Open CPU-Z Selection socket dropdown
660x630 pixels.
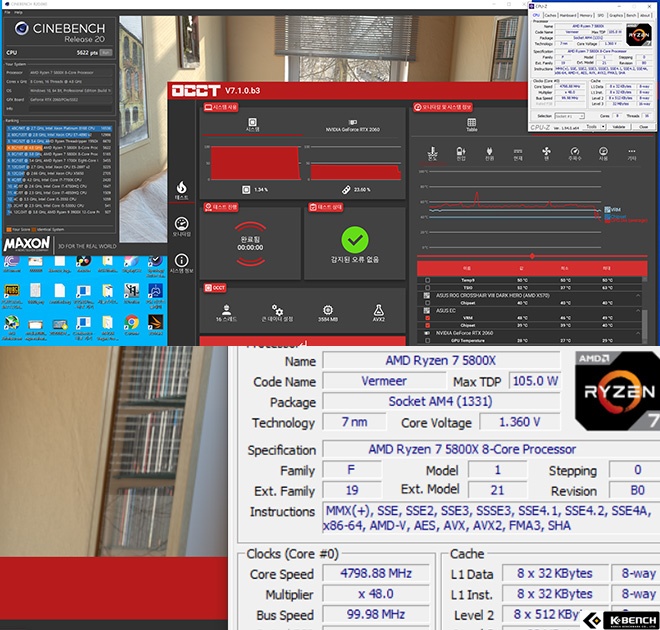click(570, 116)
